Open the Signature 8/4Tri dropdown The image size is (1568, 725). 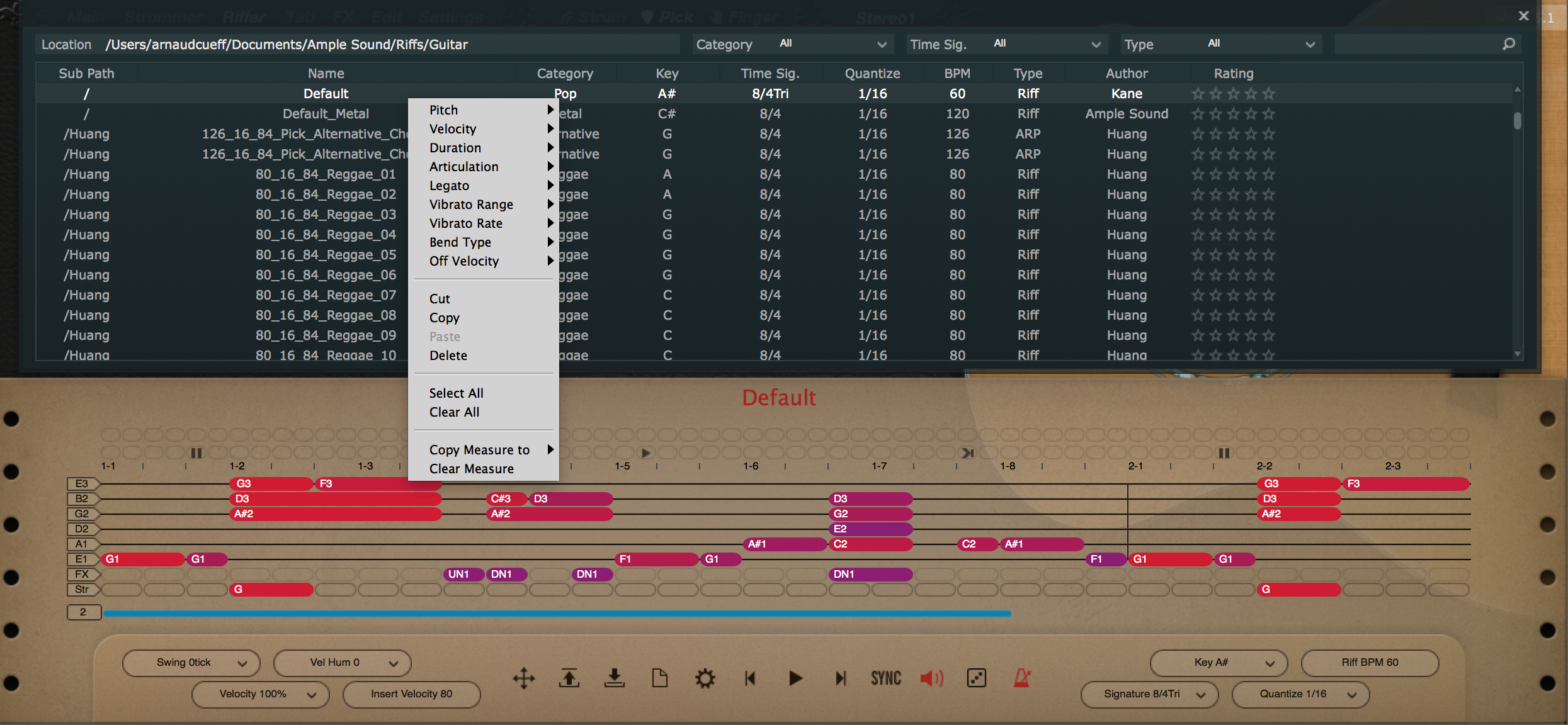(1149, 694)
